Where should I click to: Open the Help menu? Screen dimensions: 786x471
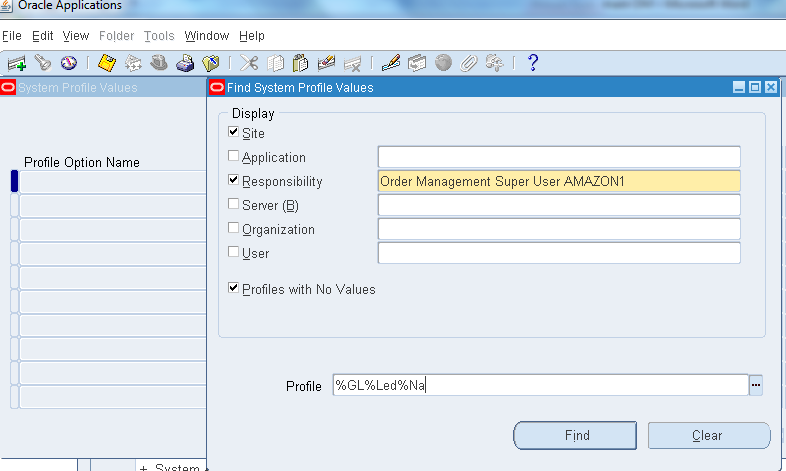252,36
